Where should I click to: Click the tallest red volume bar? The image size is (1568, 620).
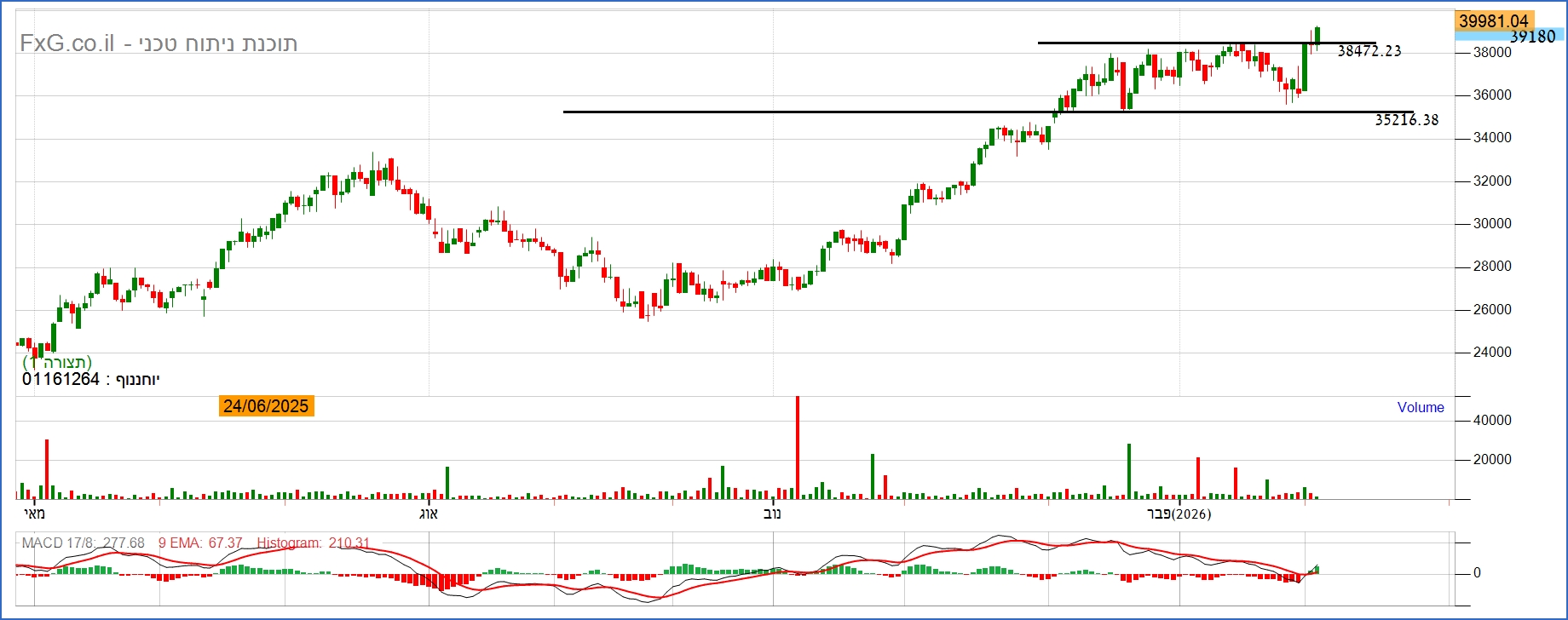[798, 447]
